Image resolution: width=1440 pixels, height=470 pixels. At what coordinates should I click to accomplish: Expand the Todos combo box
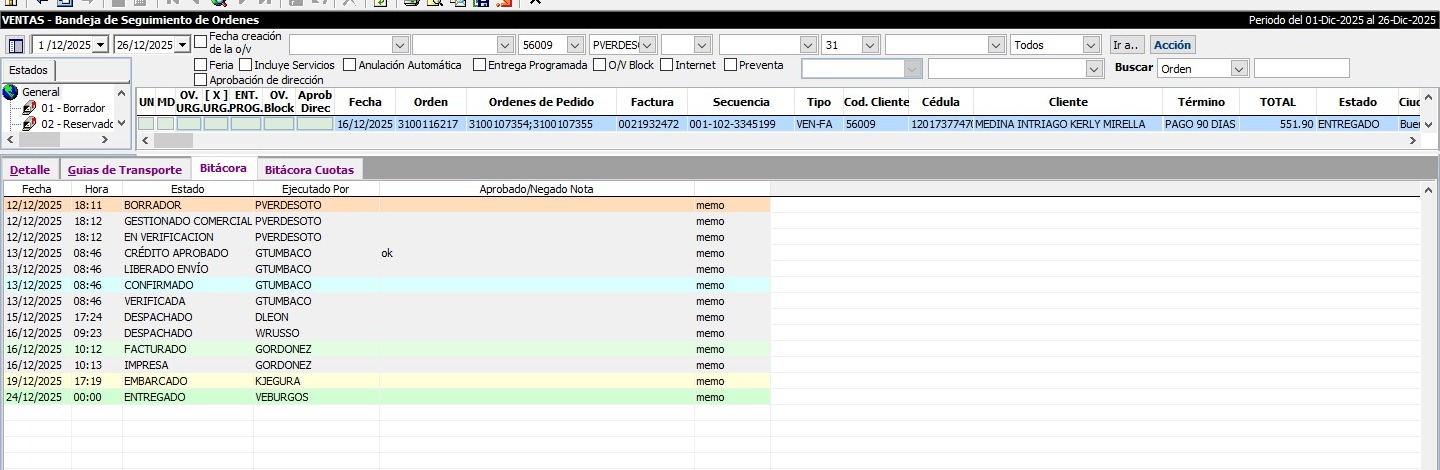(x=1091, y=45)
